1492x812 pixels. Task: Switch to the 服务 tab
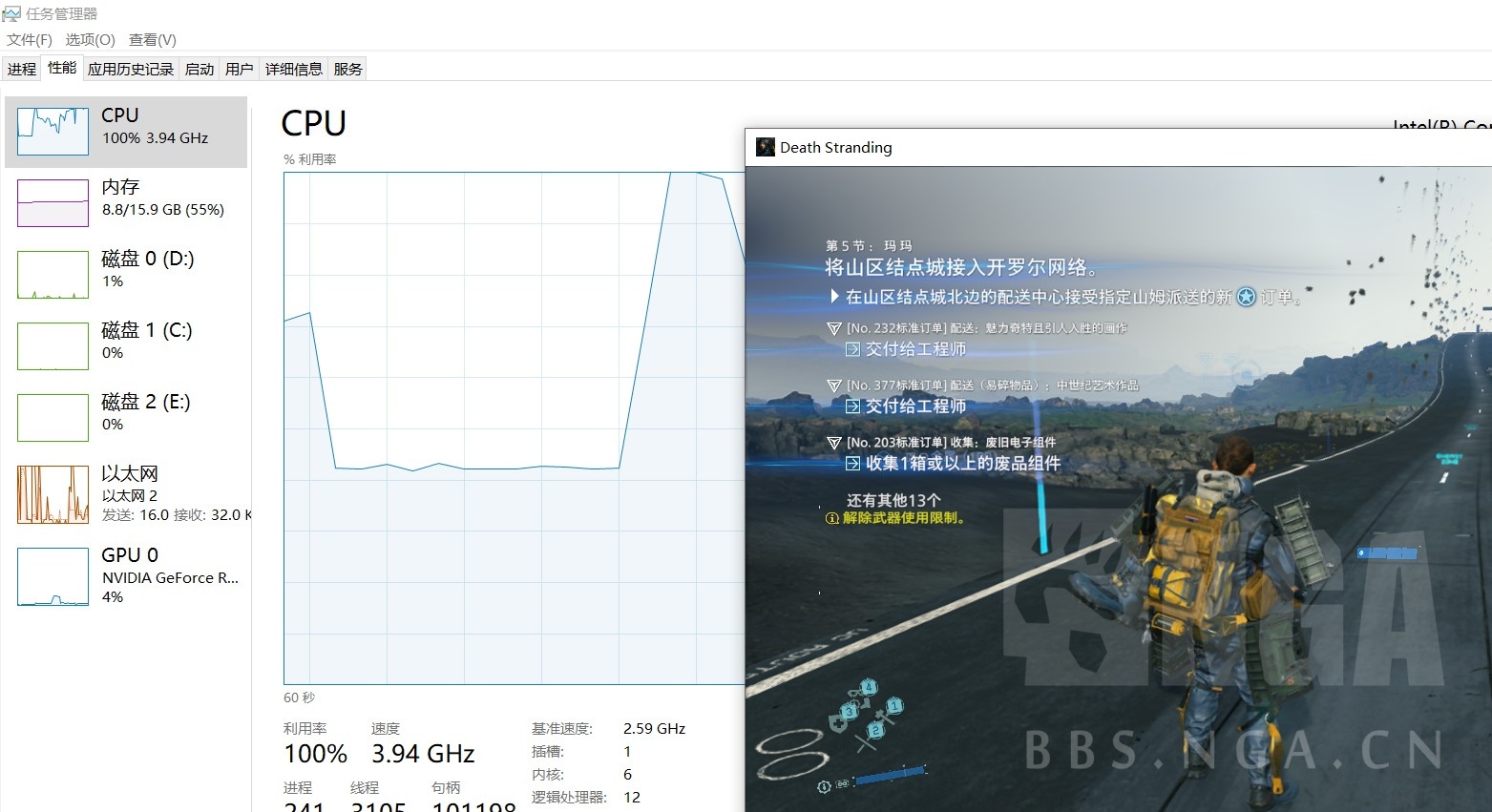(x=348, y=69)
